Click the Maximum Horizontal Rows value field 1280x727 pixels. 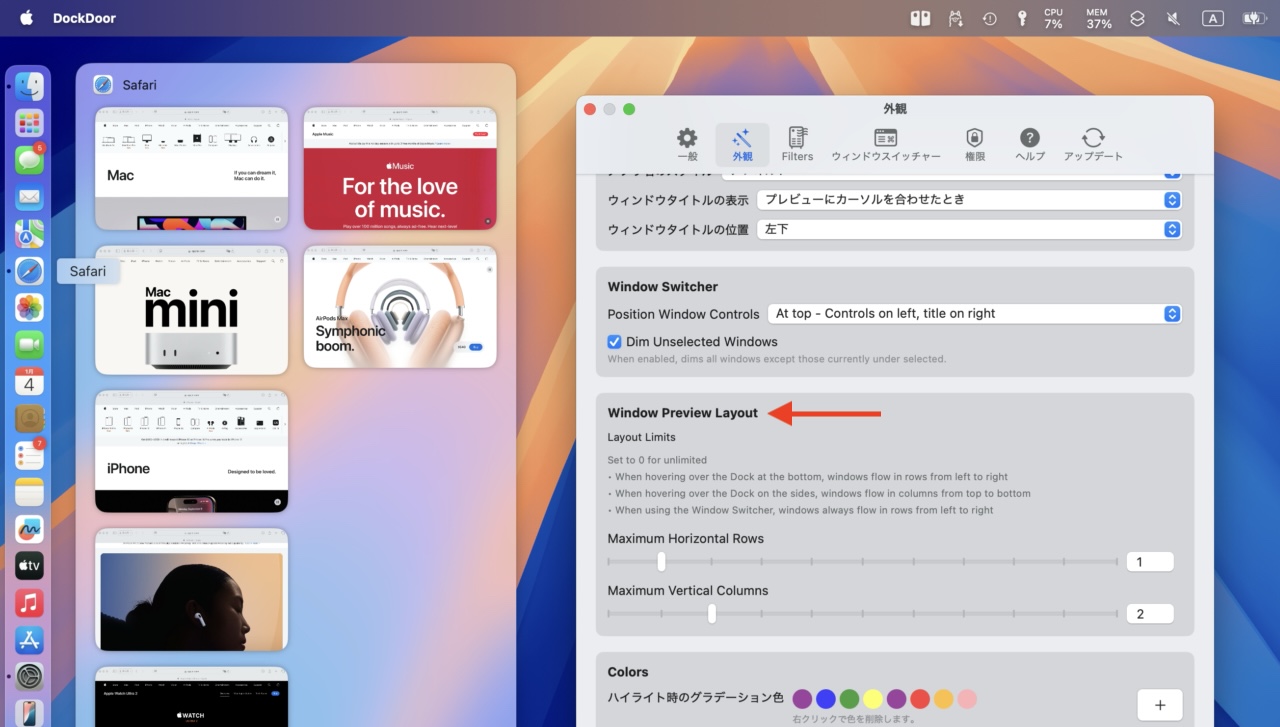[x=1149, y=562]
